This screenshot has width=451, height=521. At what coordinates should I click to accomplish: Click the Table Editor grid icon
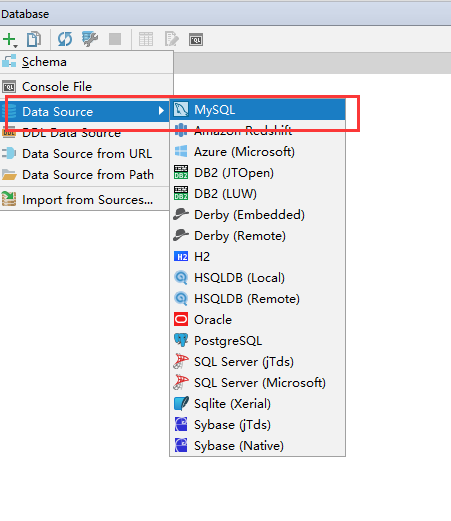[x=146, y=39]
